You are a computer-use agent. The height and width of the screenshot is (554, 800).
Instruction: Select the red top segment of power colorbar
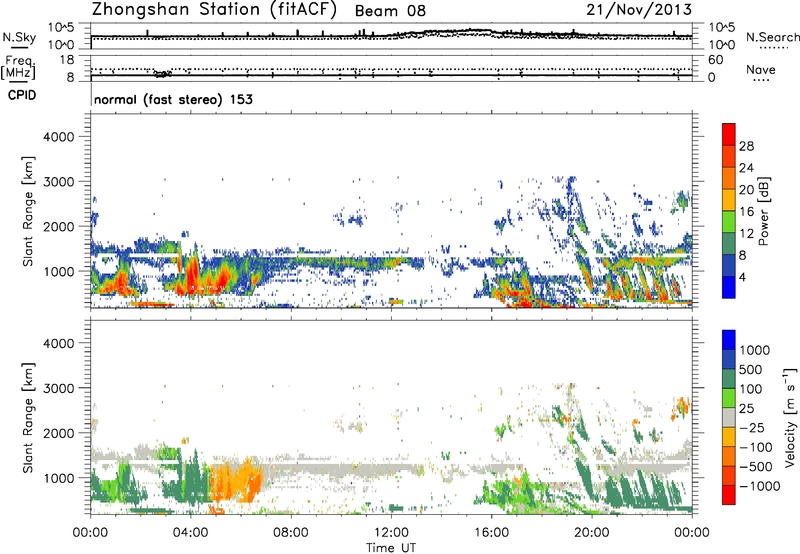pos(729,134)
